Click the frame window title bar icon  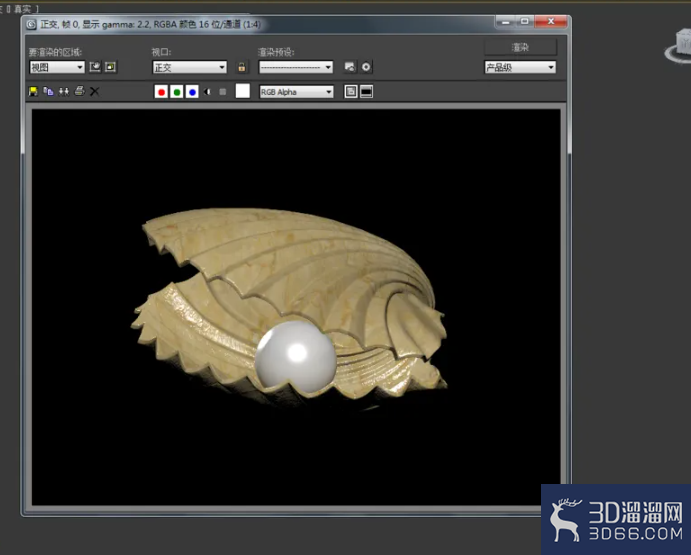pos(31,25)
